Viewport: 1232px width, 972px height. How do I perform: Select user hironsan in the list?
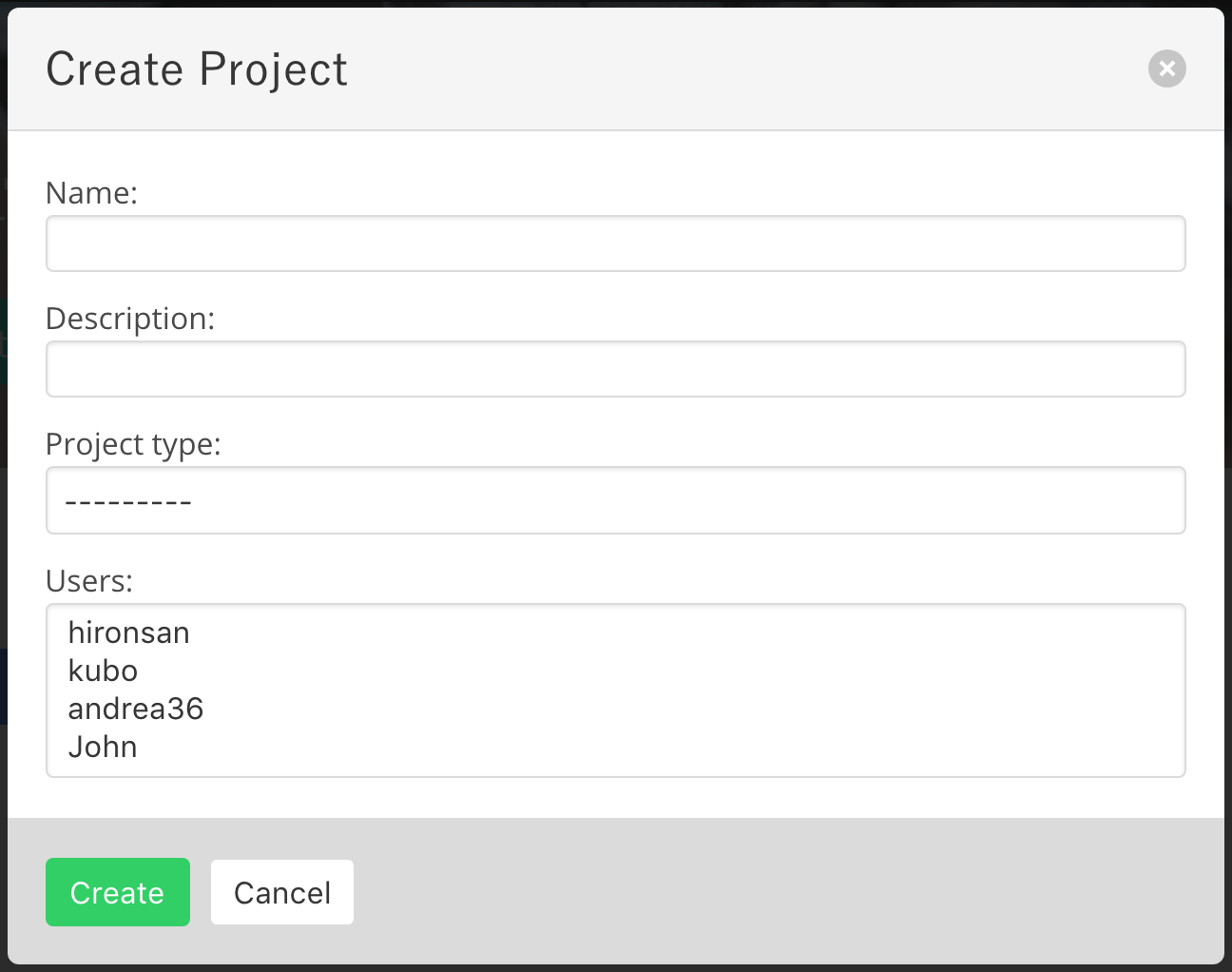click(129, 633)
